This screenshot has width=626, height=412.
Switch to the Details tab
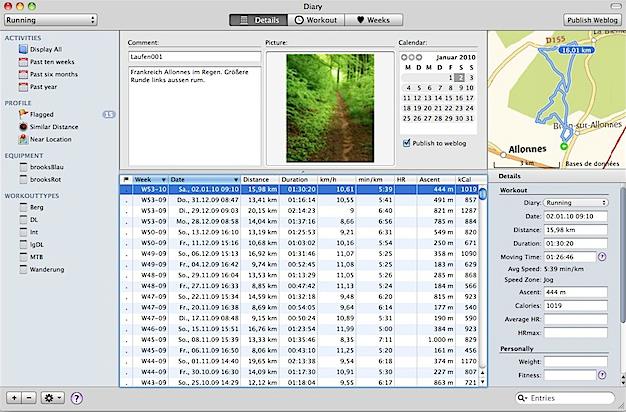click(259, 20)
